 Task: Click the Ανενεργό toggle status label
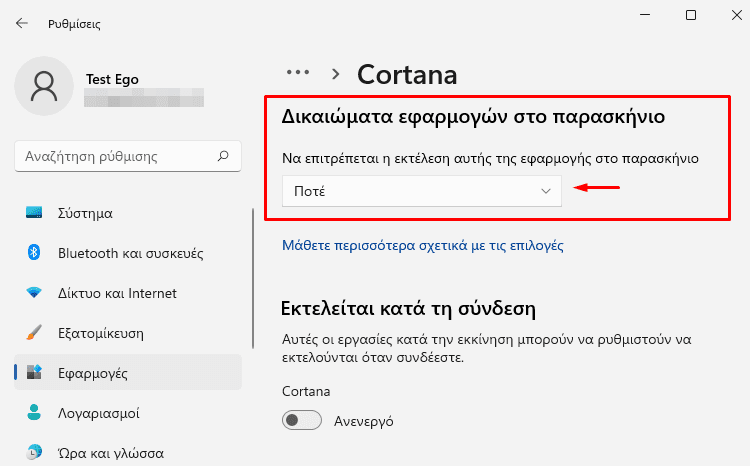(364, 421)
